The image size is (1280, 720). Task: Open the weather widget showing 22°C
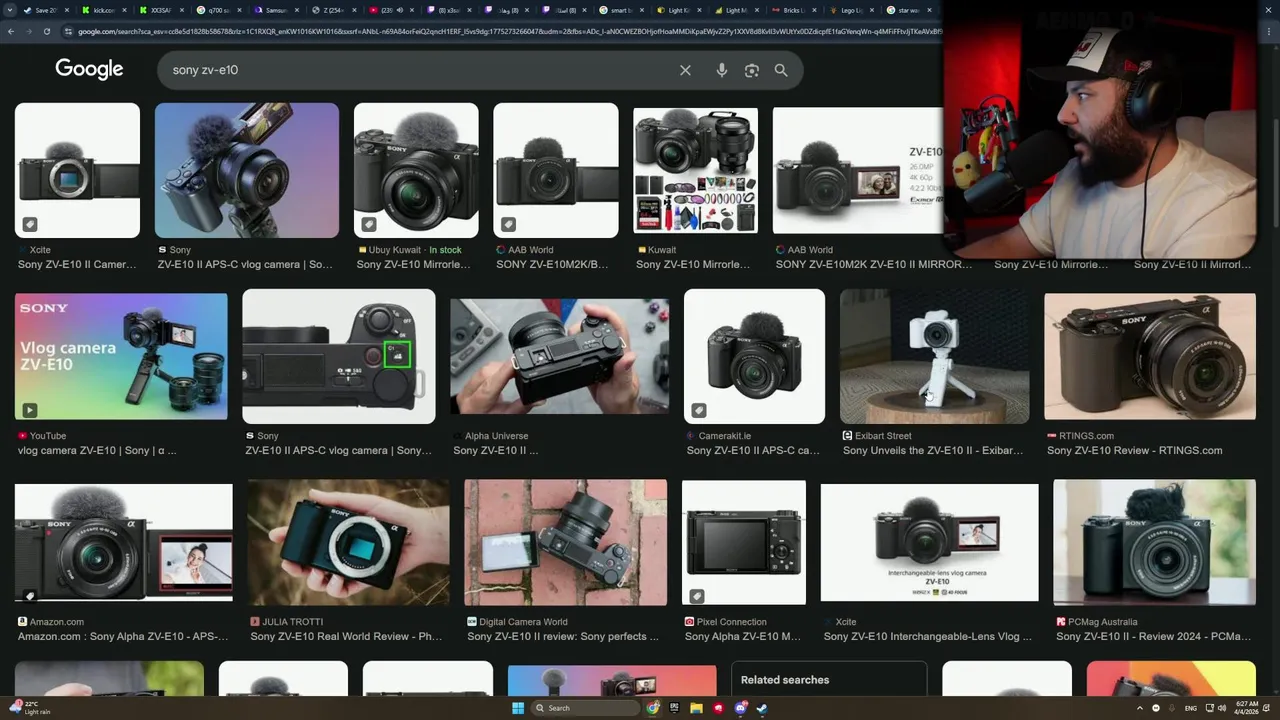pyautogui.click(x=28, y=708)
